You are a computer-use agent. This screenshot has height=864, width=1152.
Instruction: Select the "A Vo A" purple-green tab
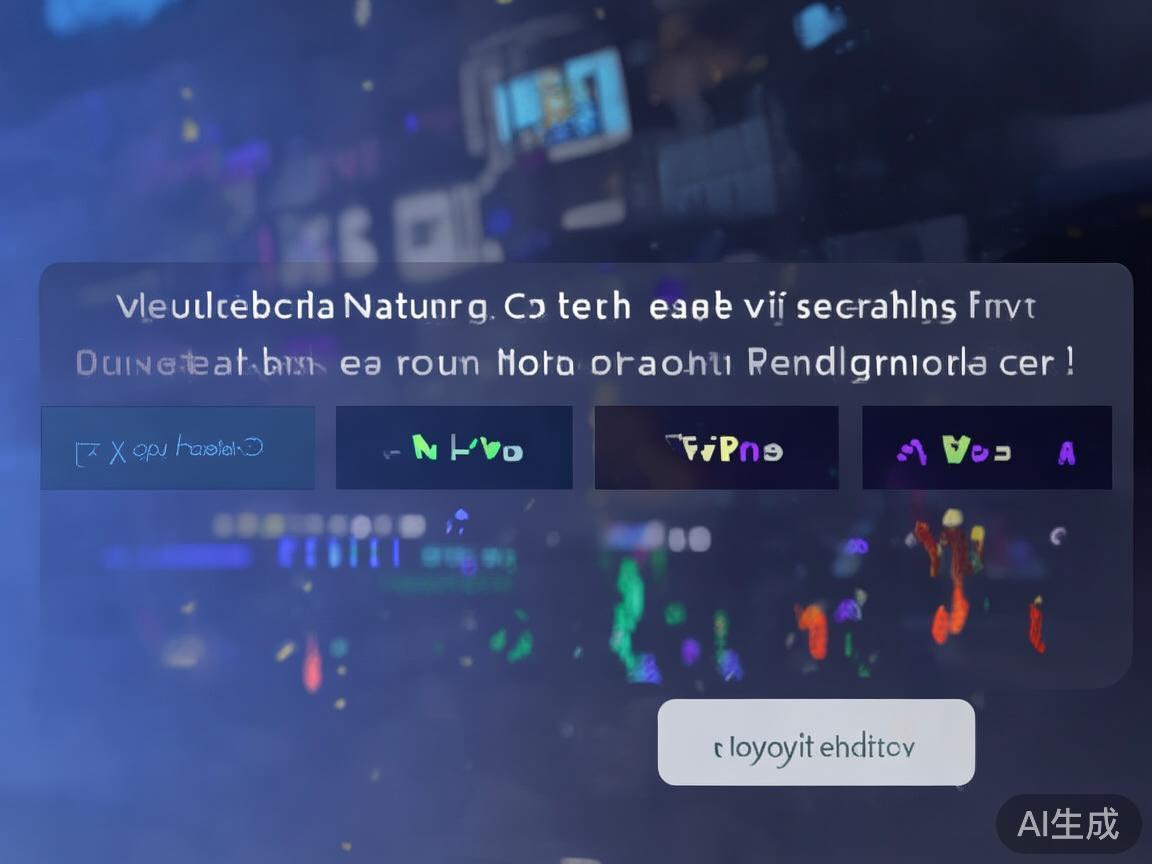click(987, 447)
